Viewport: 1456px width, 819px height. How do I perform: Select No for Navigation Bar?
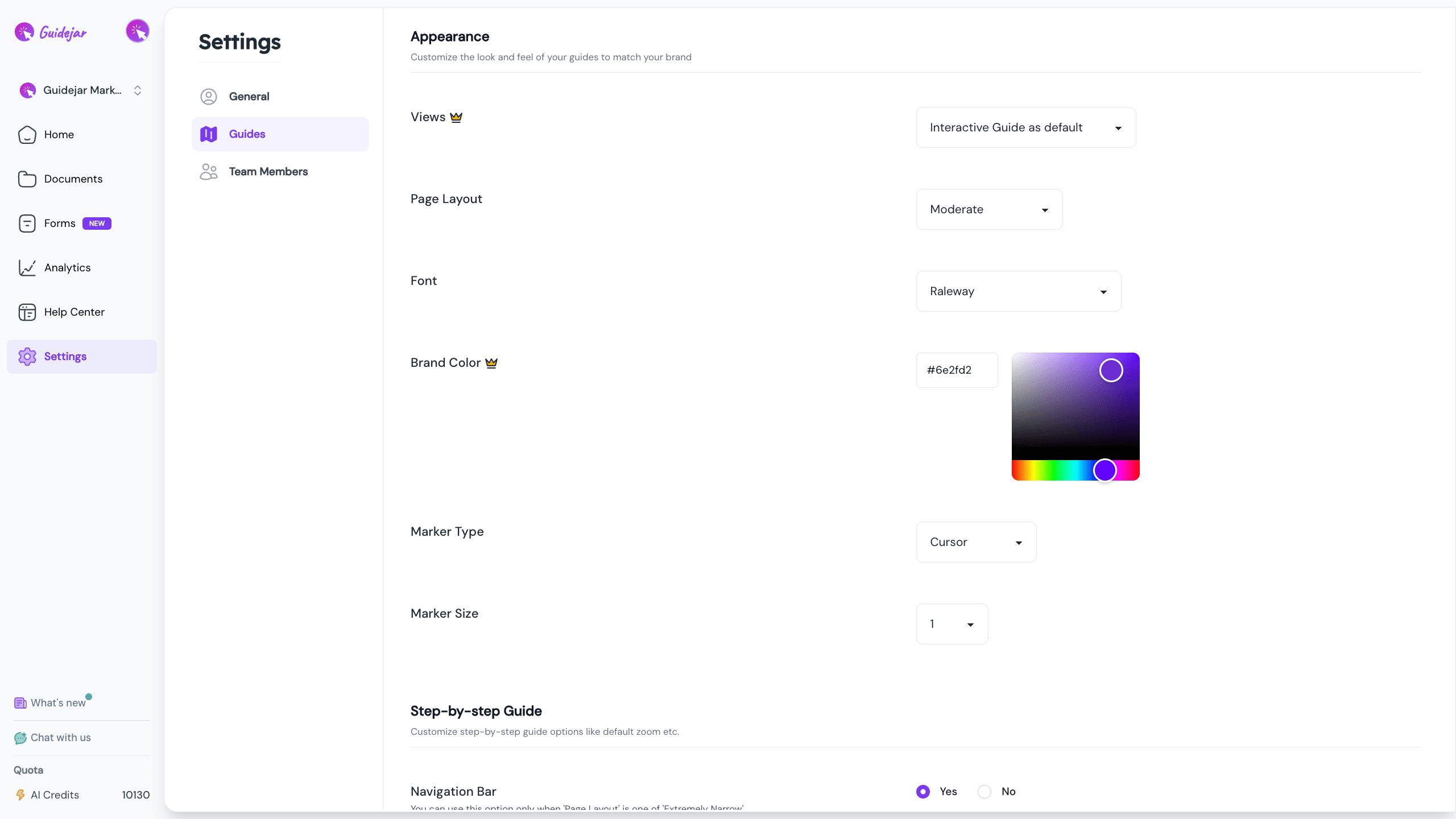985,791
